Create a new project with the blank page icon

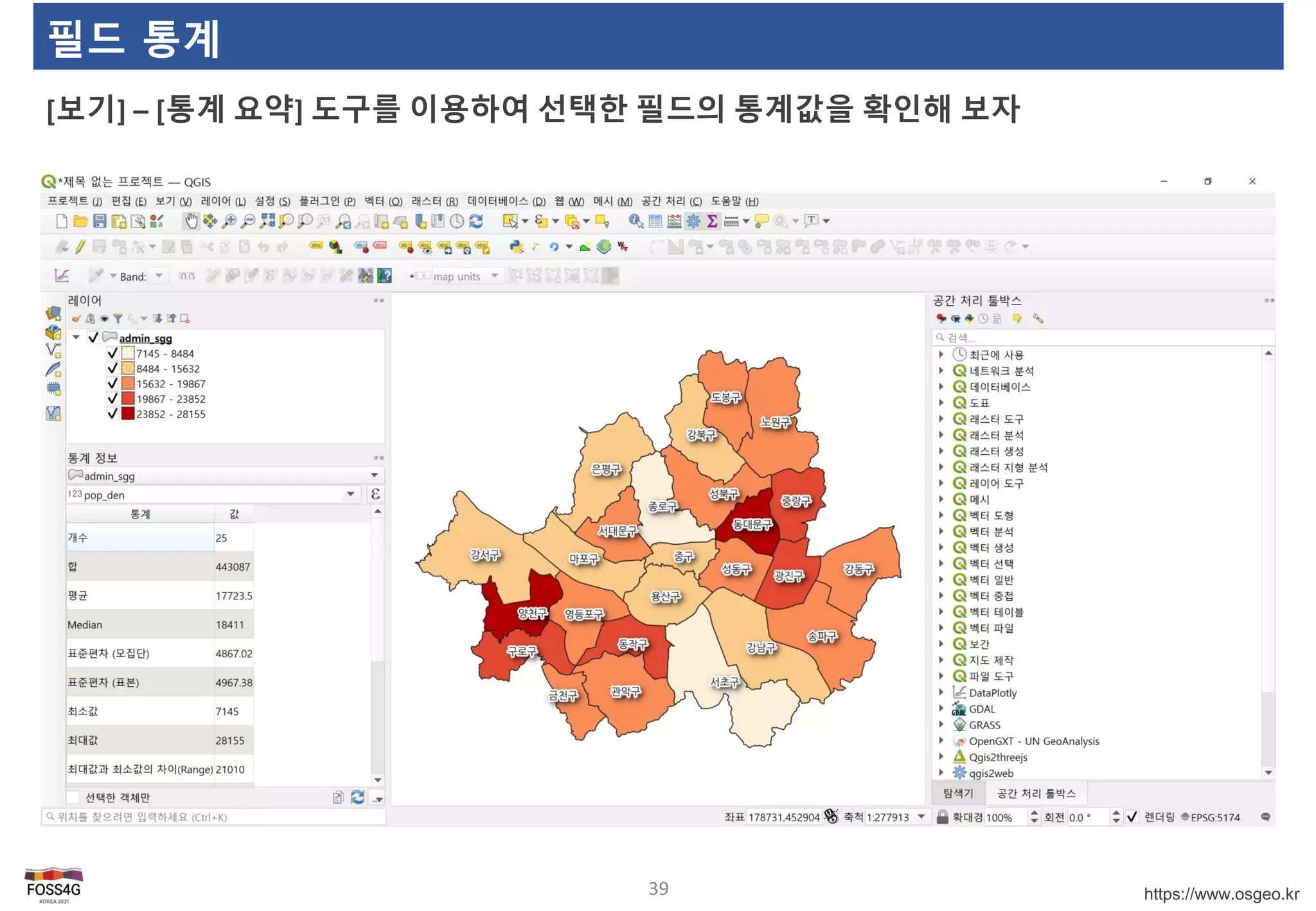[x=62, y=221]
